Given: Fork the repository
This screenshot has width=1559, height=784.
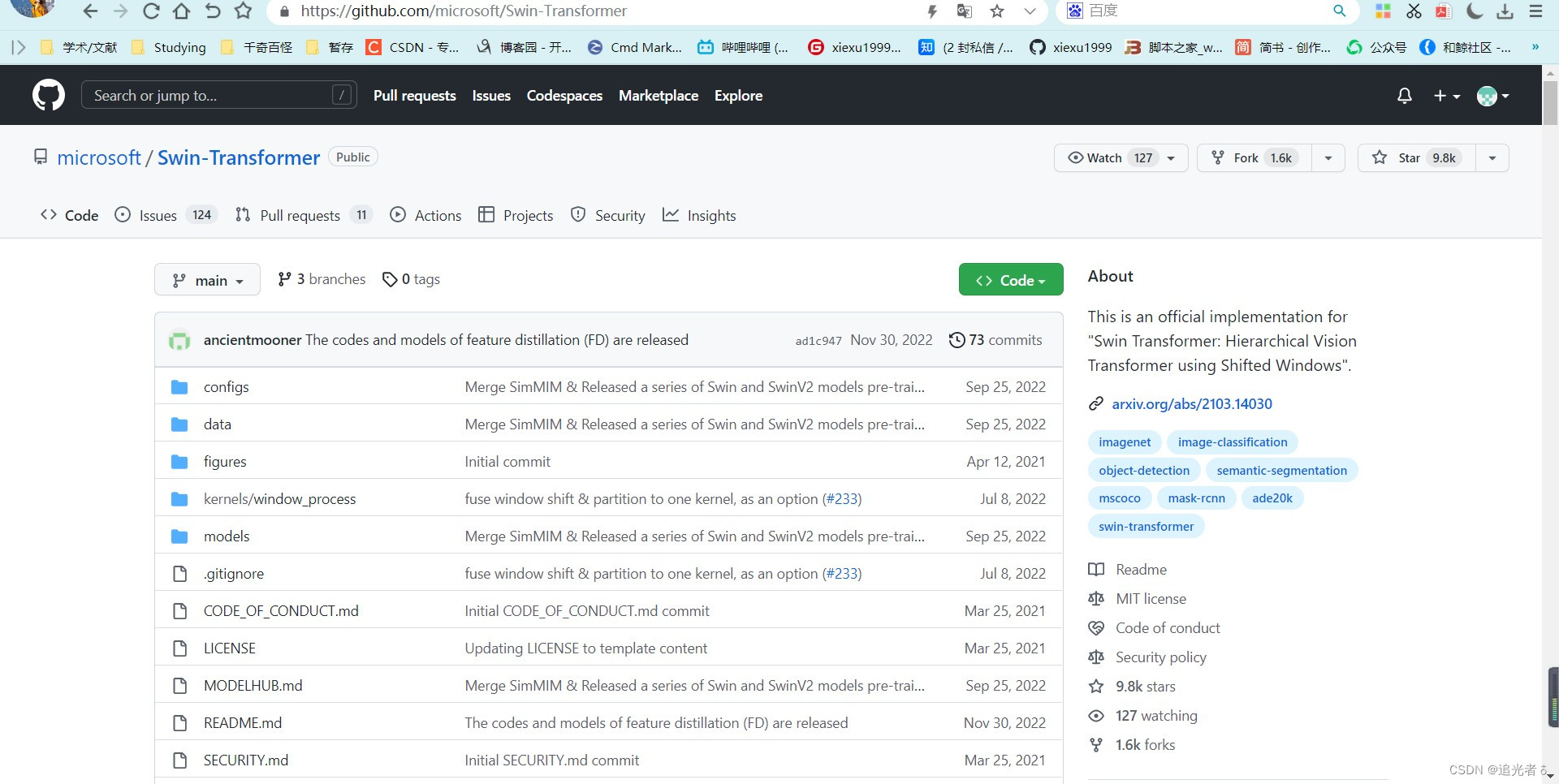Looking at the screenshot, I should pyautogui.click(x=1255, y=157).
